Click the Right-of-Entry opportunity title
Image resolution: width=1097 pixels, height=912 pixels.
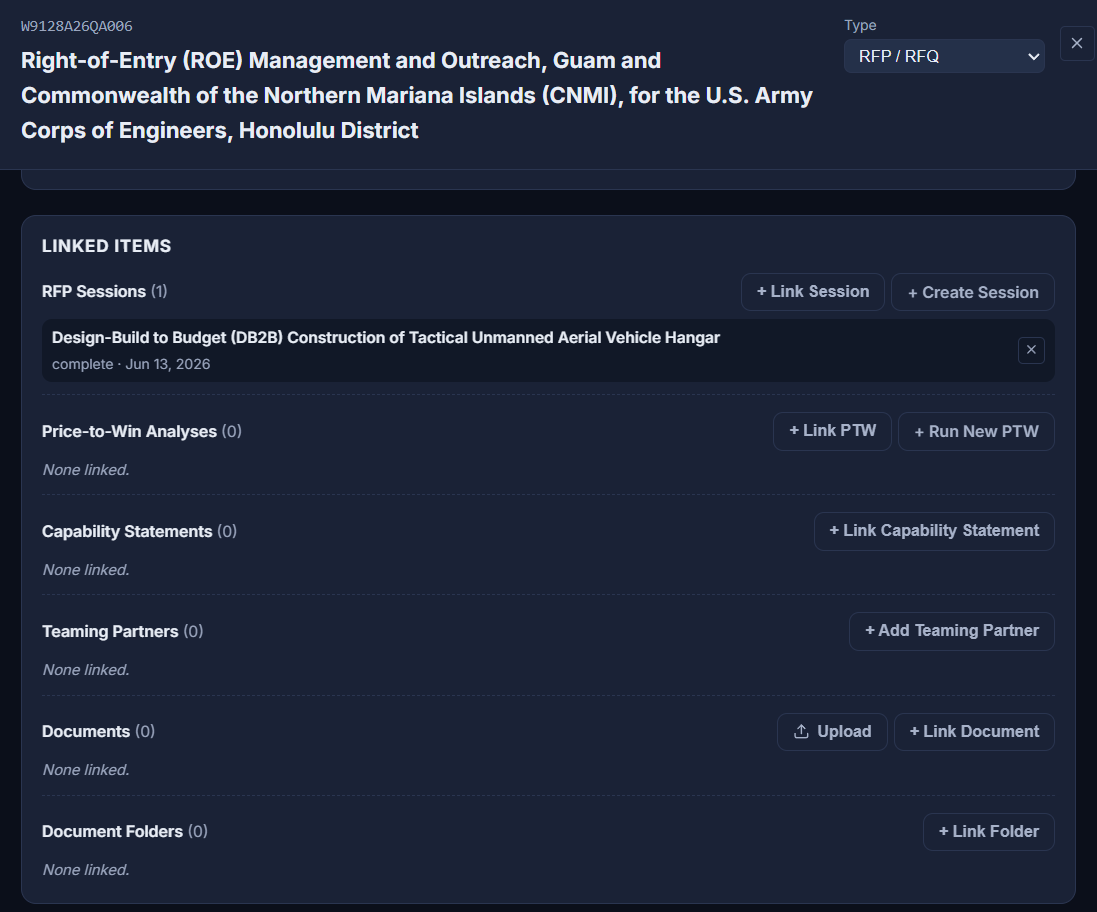(x=417, y=95)
